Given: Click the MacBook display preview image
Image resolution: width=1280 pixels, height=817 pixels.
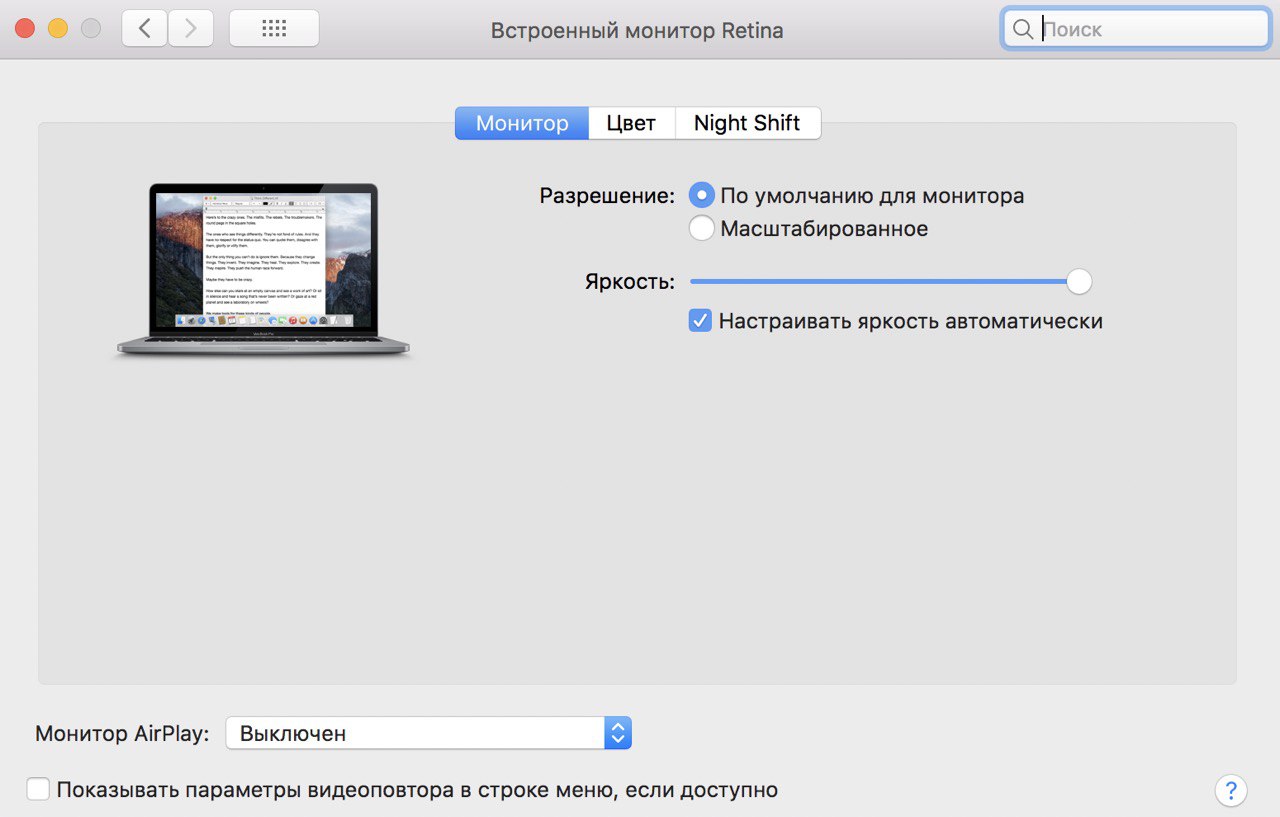Looking at the screenshot, I should click(x=263, y=270).
